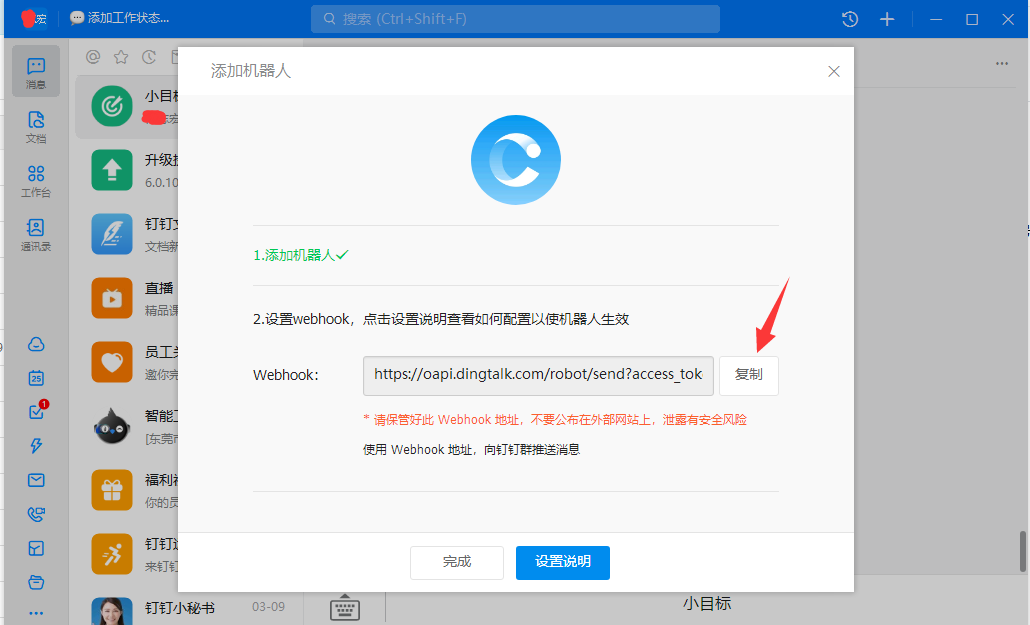
Task: Click the 复制 button to copy webhook
Action: [748, 375]
